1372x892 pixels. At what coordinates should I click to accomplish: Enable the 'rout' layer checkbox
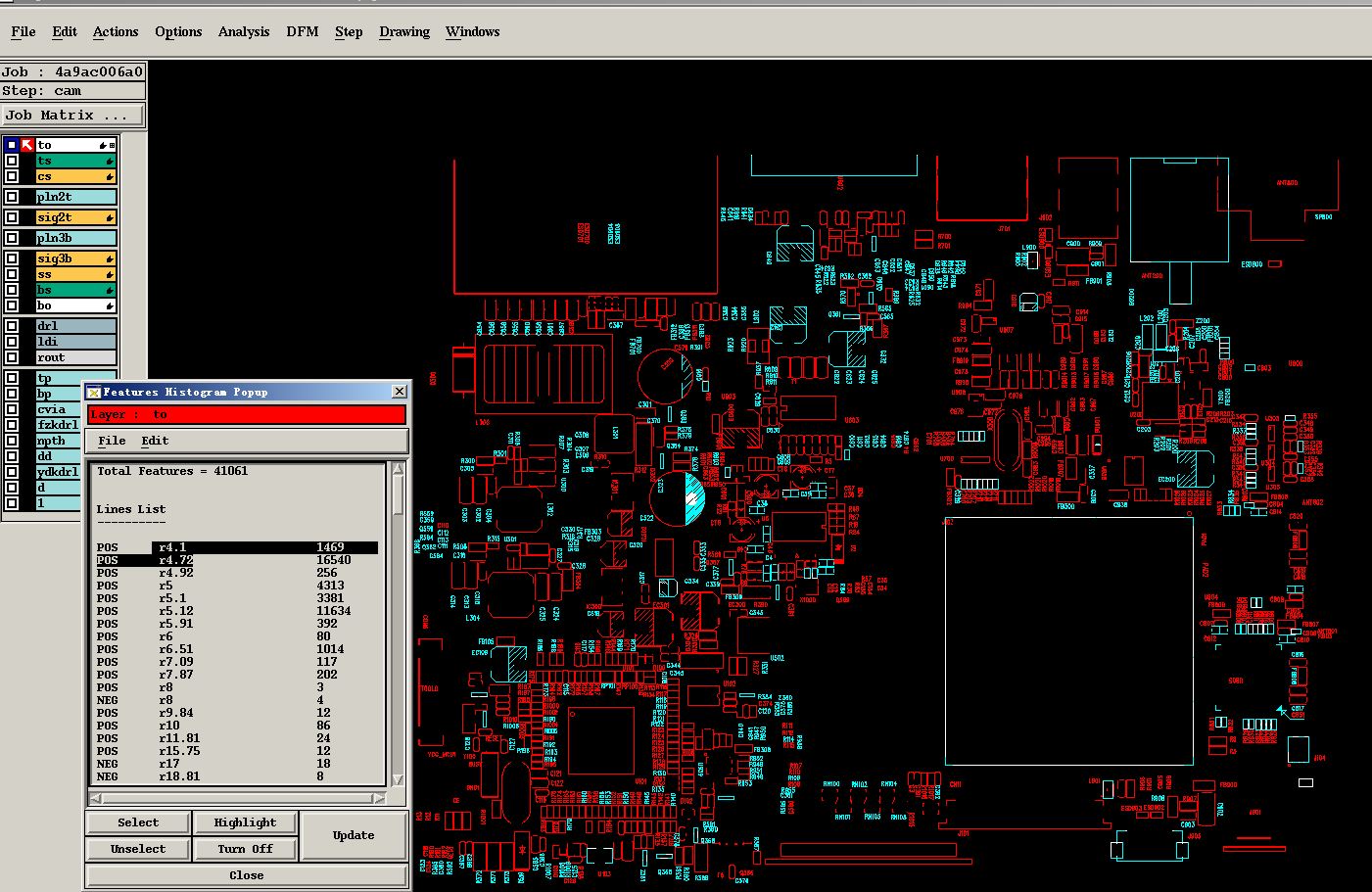[12, 357]
